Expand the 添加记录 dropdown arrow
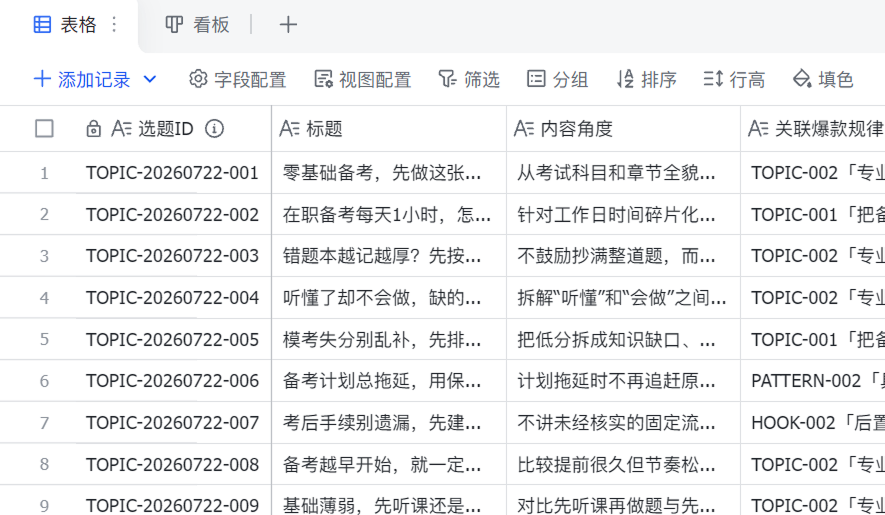The image size is (885, 515). (150, 80)
